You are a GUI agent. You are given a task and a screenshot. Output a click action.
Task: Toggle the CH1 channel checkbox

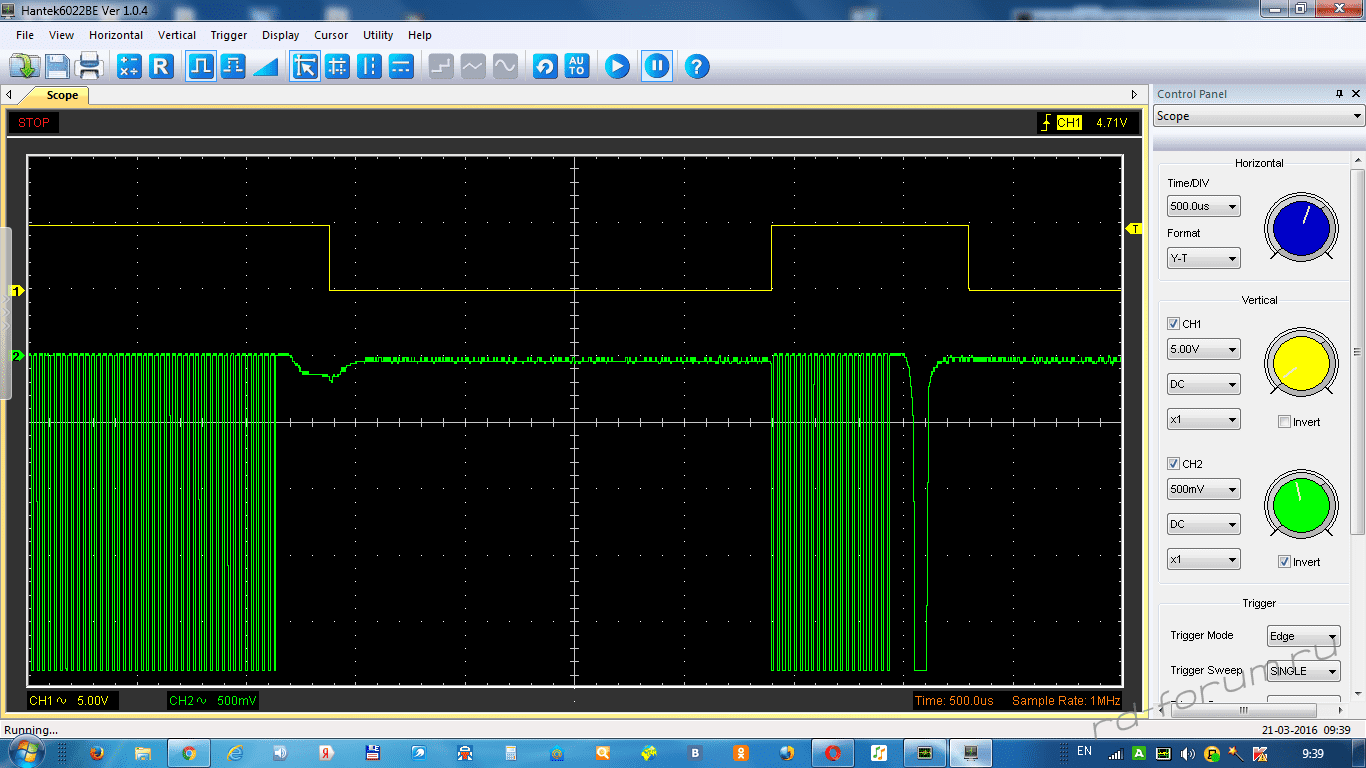pyautogui.click(x=1173, y=324)
